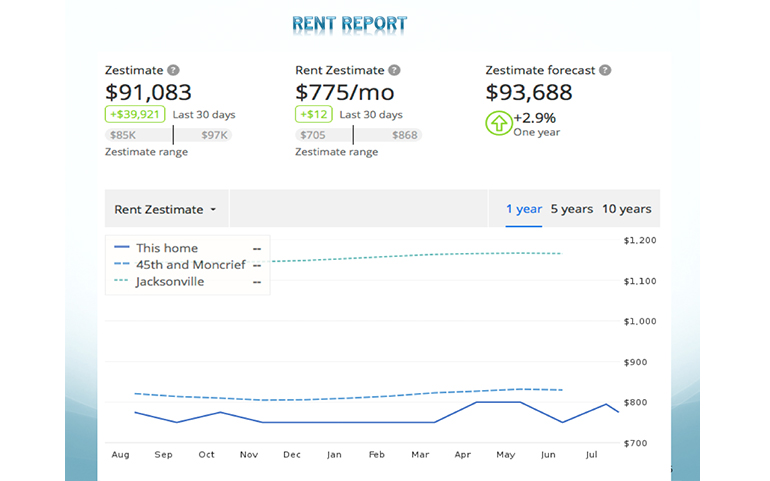Toggle the Jacksonville legend series
Screen dimensions: 770x481
(x=170, y=282)
